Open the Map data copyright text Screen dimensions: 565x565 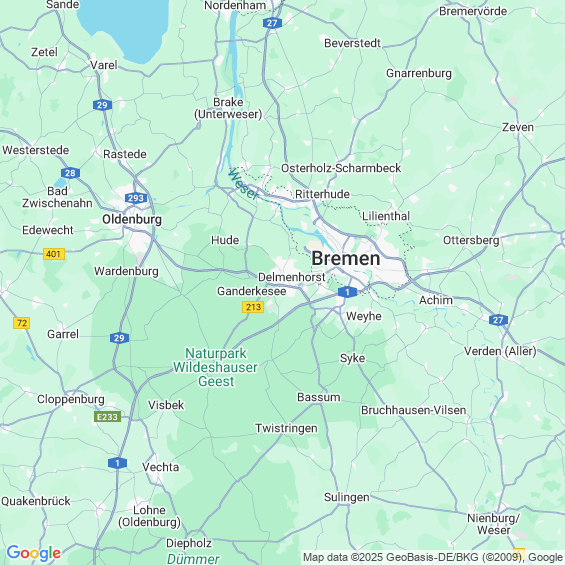click(x=433, y=557)
